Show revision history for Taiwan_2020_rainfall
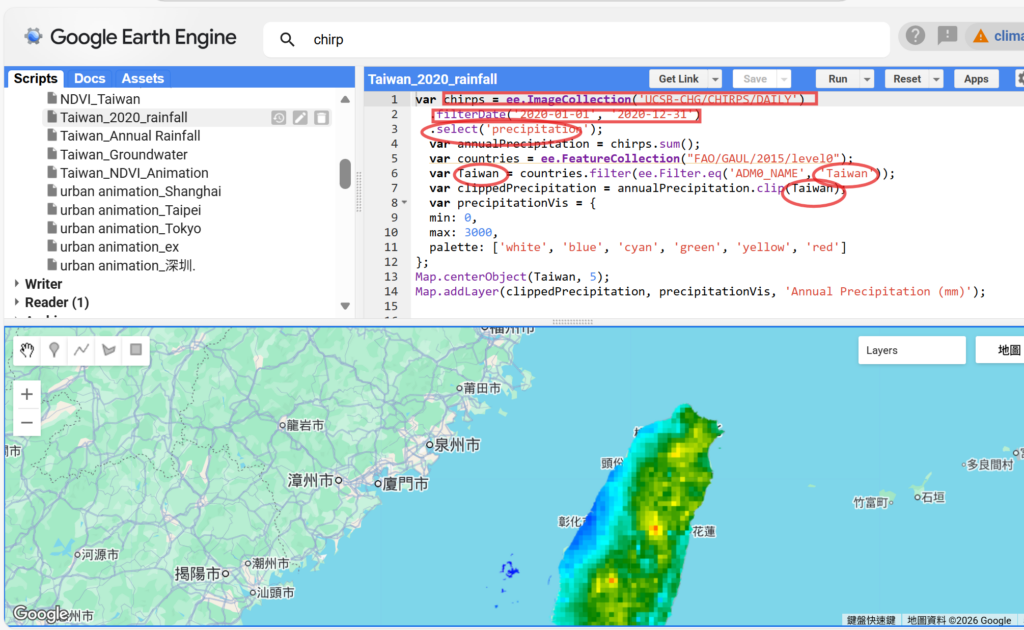1024x630 pixels. (x=279, y=118)
